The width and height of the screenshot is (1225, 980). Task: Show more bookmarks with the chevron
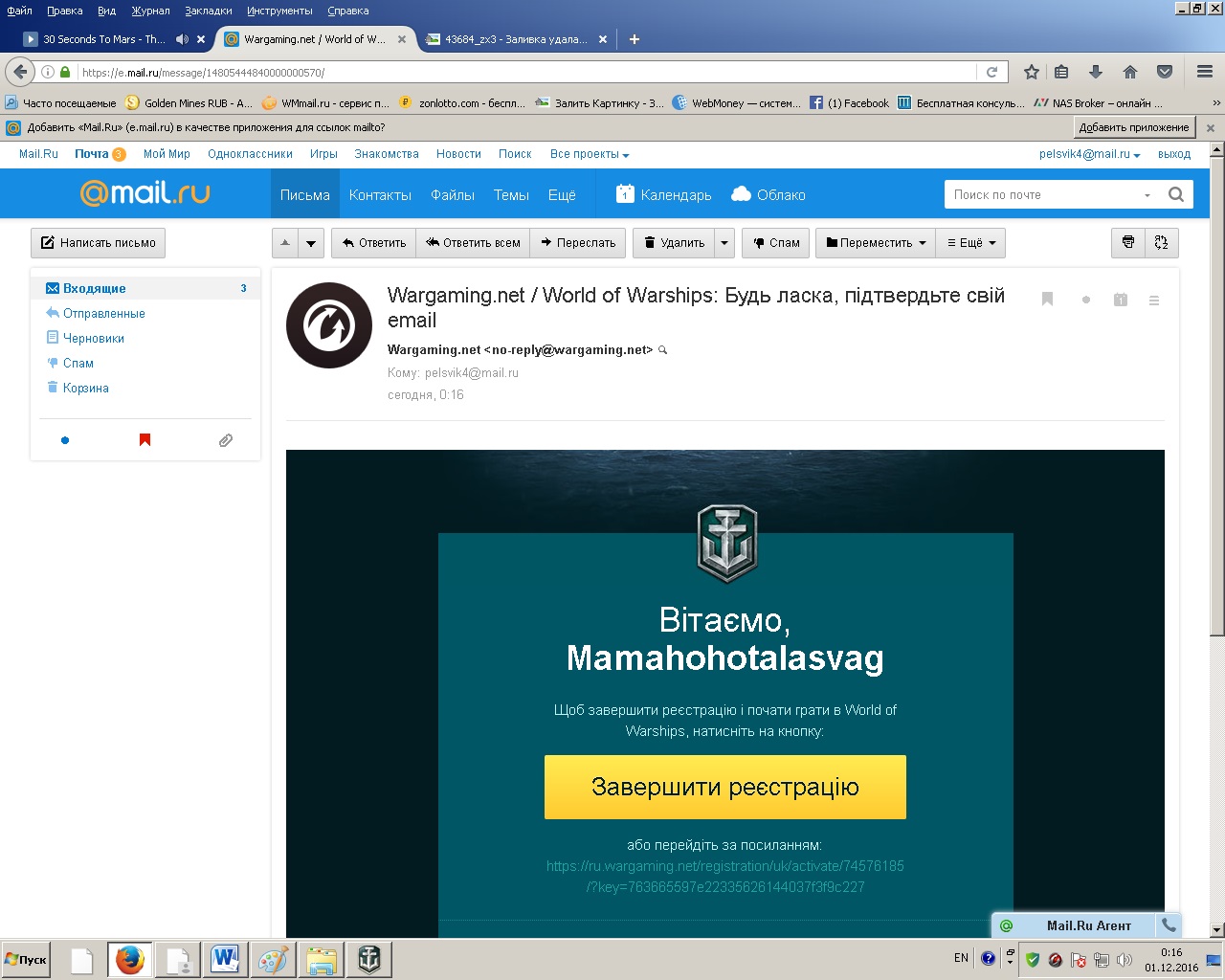(1216, 103)
